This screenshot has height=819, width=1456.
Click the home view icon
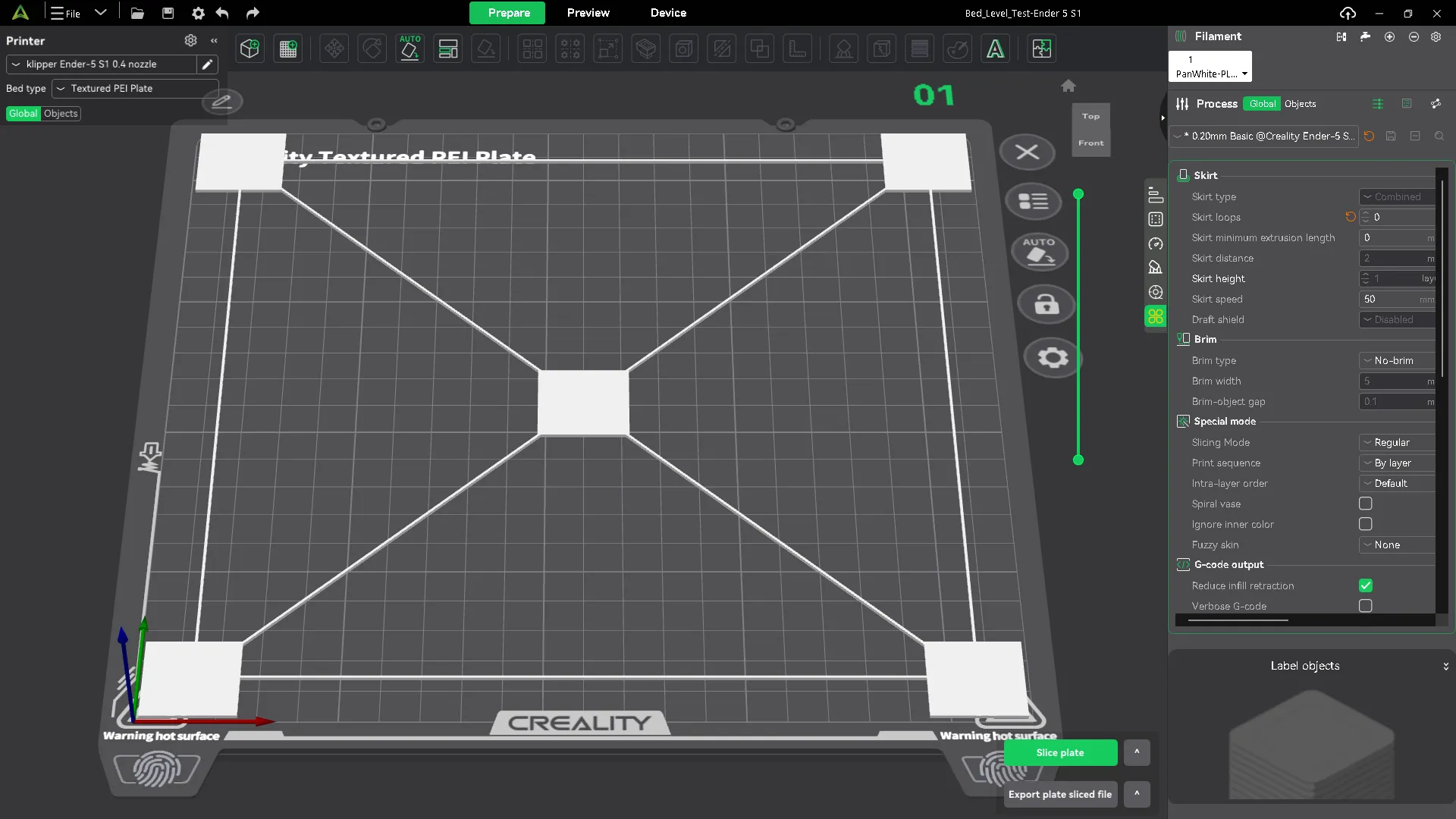coord(1068,86)
